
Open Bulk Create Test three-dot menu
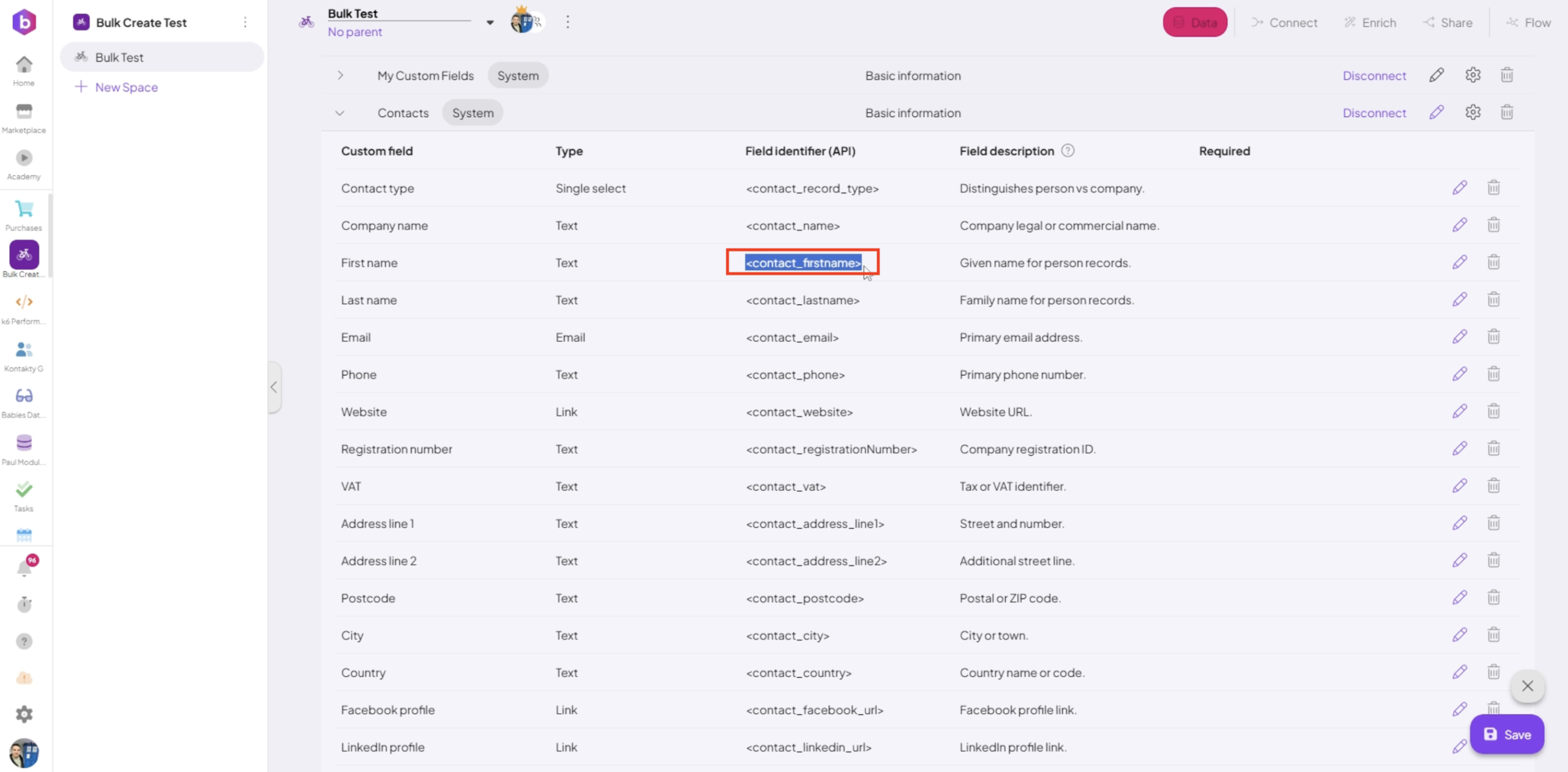[245, 23]
